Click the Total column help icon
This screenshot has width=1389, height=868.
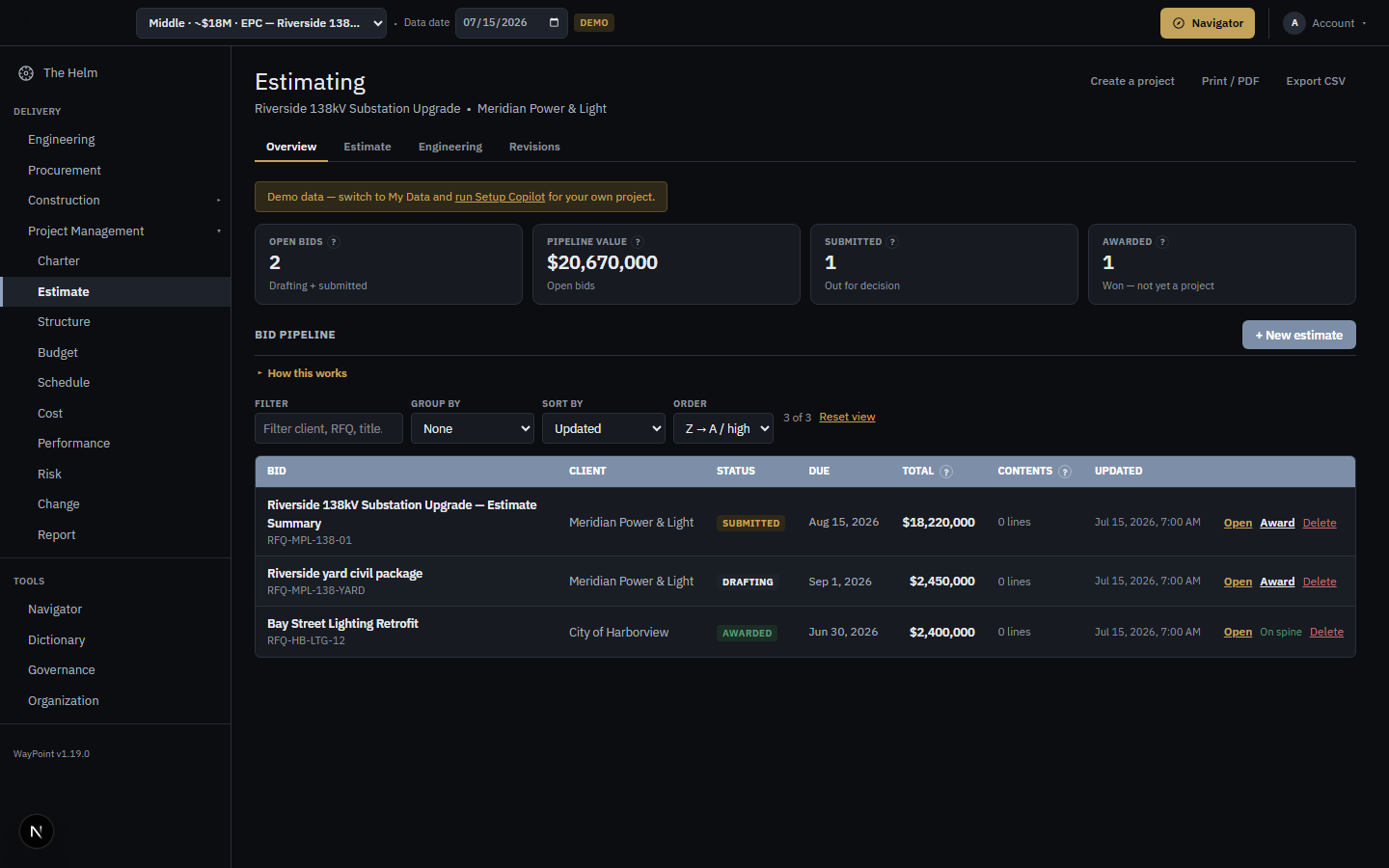(946, 472)
